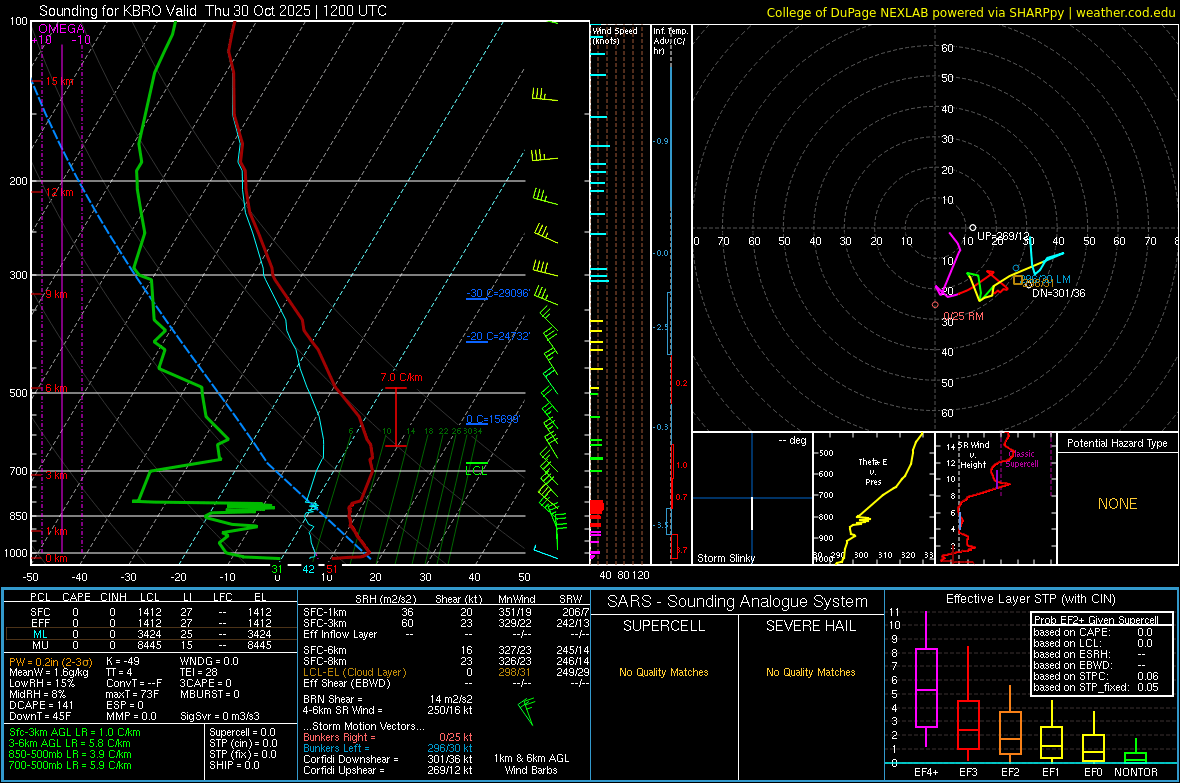This screenshot has height=783, width=1180.
Task: Click the CINH column header
Action: pos(113,597)
